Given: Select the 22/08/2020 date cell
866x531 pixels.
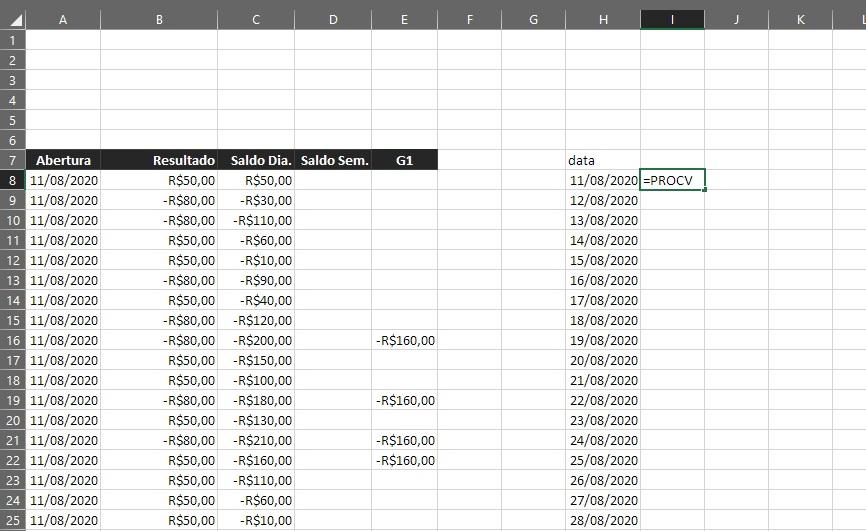Looking at the screenshot, I should 603,400.
